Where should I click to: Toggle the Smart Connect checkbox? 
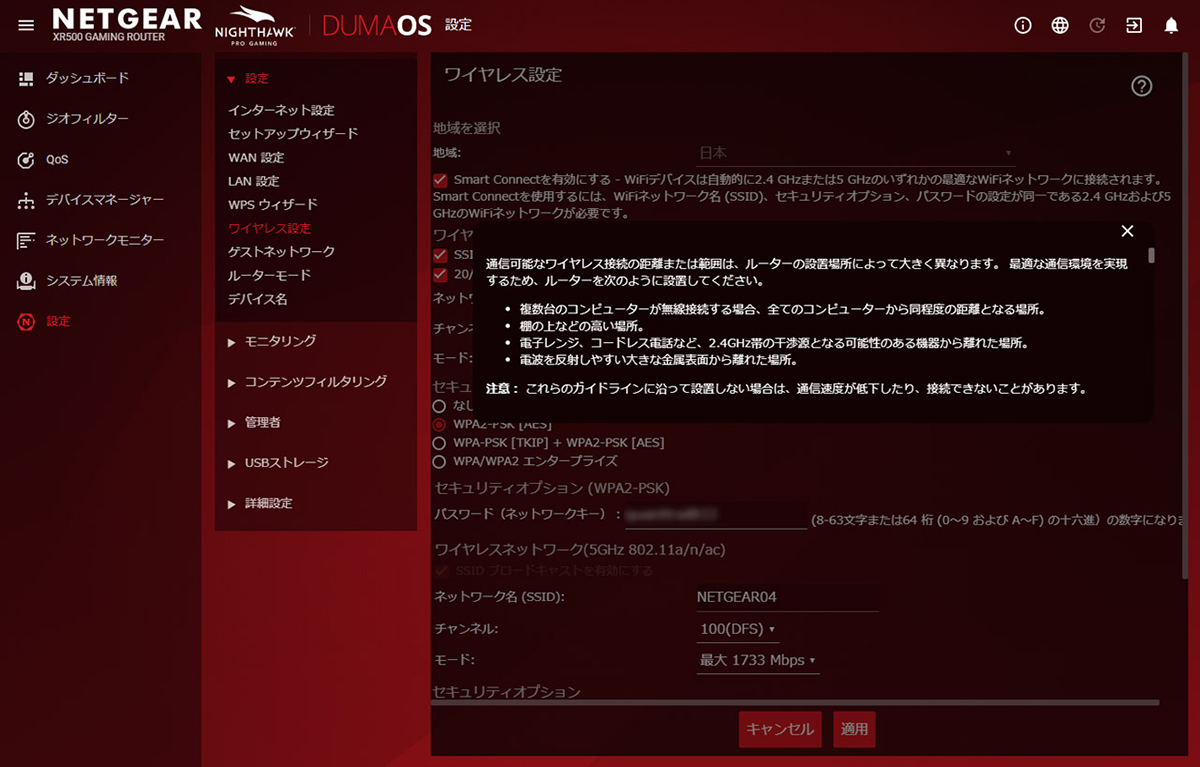pyautogui.click(x=440, y=180)
